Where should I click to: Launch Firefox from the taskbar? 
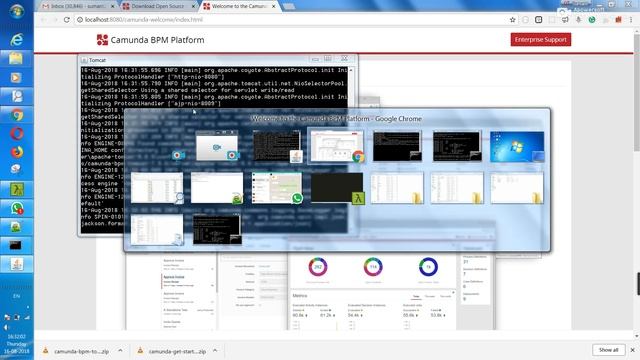pos(16,152)
